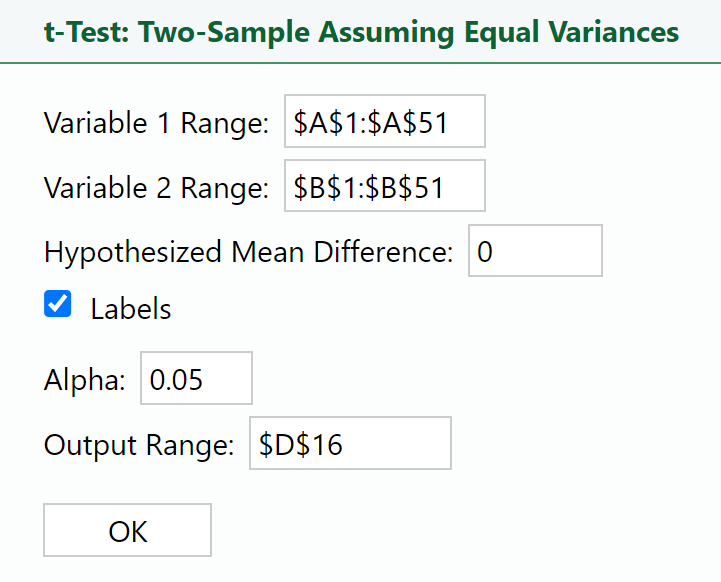This screenshot has height=582, width=721.
Task: Confirm the t-Test settings with OK
Action: 127,530
